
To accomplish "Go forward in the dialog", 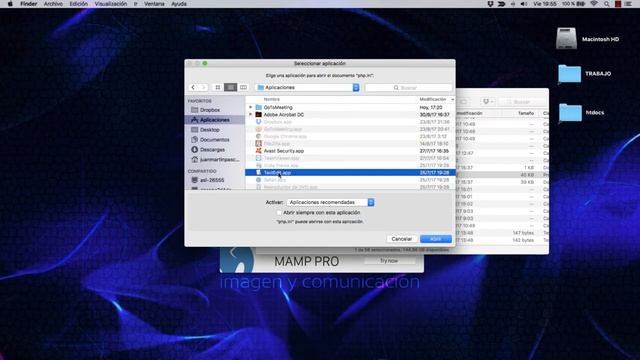I will (x=203, y=87).
